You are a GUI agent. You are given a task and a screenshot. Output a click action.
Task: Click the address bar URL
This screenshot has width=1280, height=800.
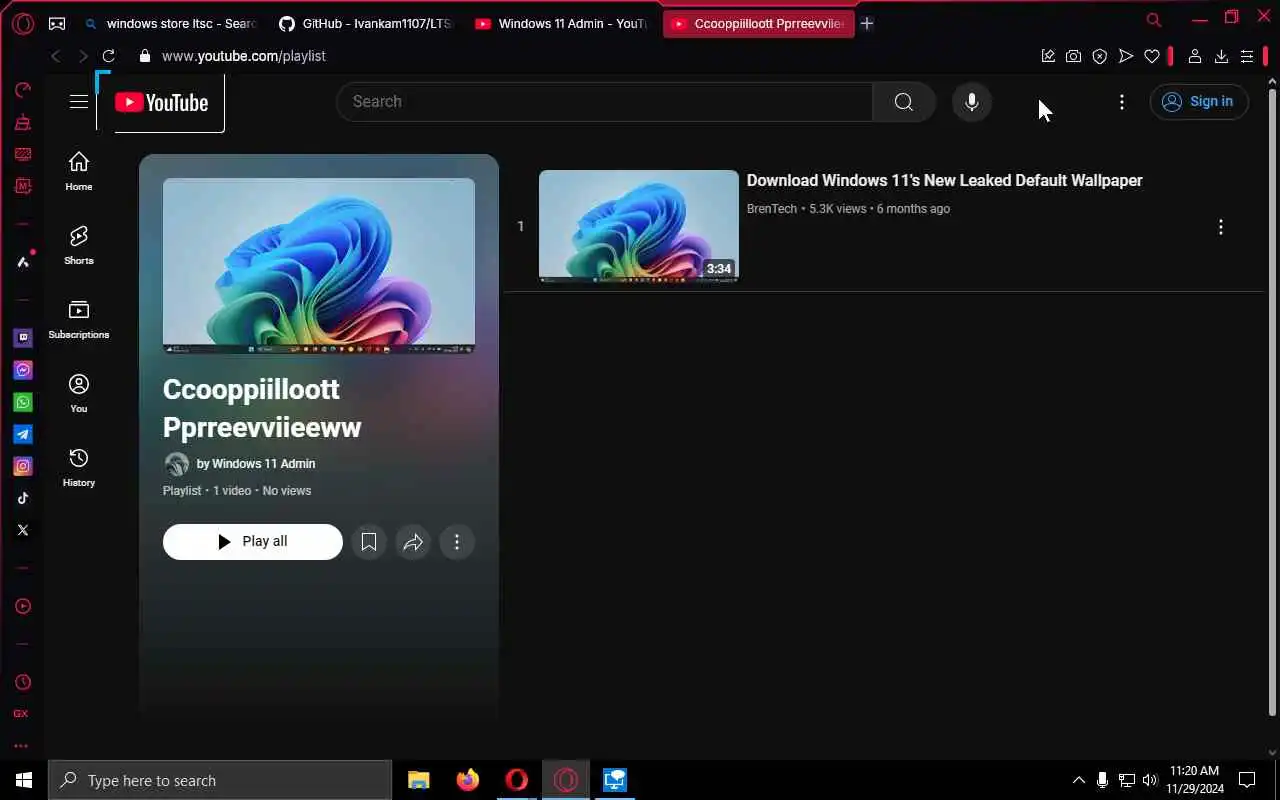pyautogui.click(x=244, y=56)
